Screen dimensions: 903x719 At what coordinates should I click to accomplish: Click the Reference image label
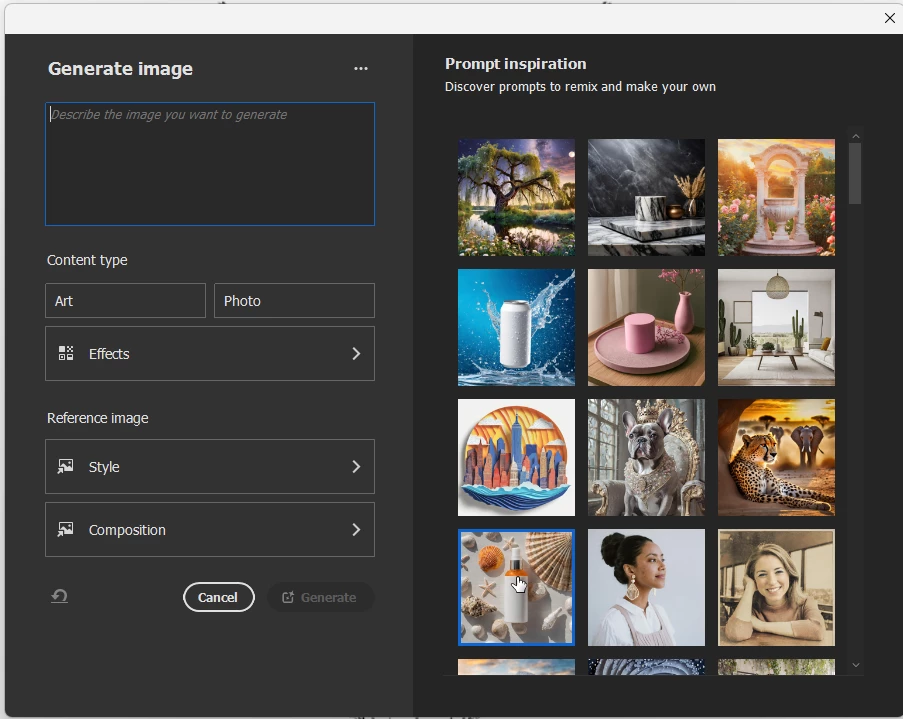click(97, 418)
